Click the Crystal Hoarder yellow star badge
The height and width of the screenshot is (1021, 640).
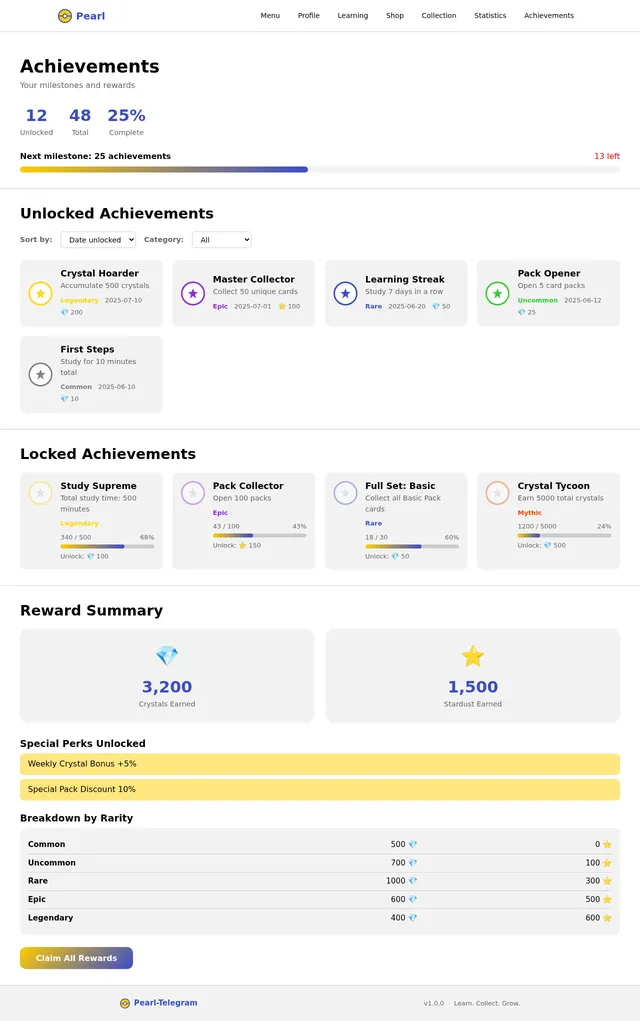40,294
